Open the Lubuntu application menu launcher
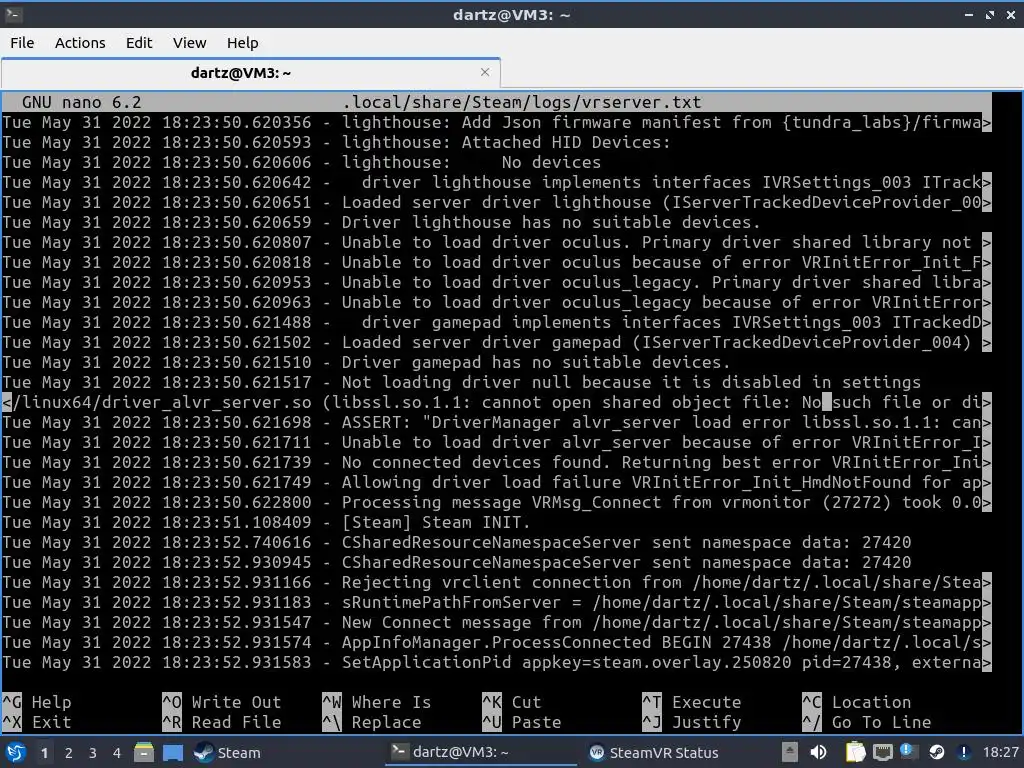The width and height of the screenshot is (1024, 768). click(x=16, y=752)
